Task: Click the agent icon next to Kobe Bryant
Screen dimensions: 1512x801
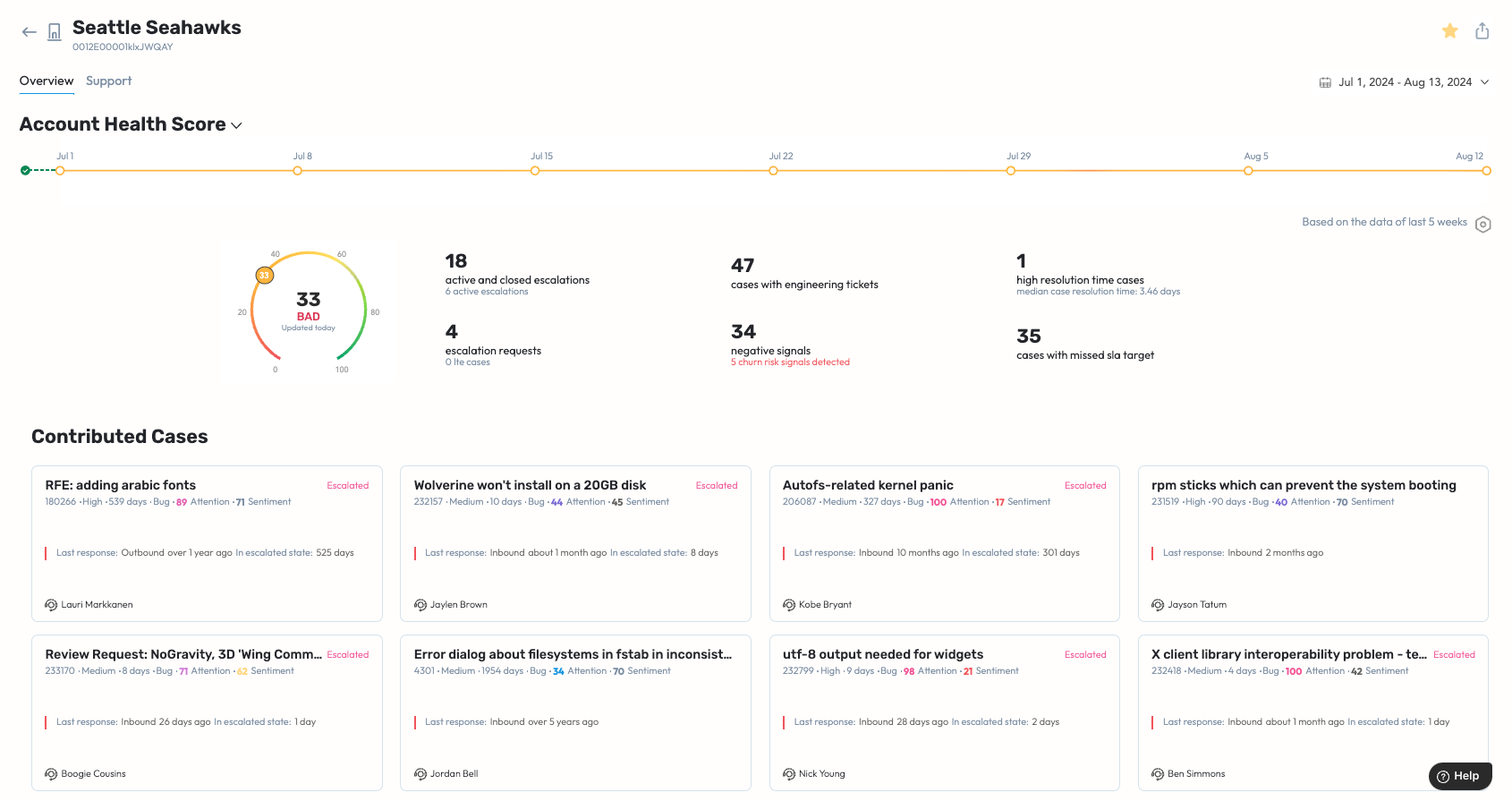Action: (789, 605)
